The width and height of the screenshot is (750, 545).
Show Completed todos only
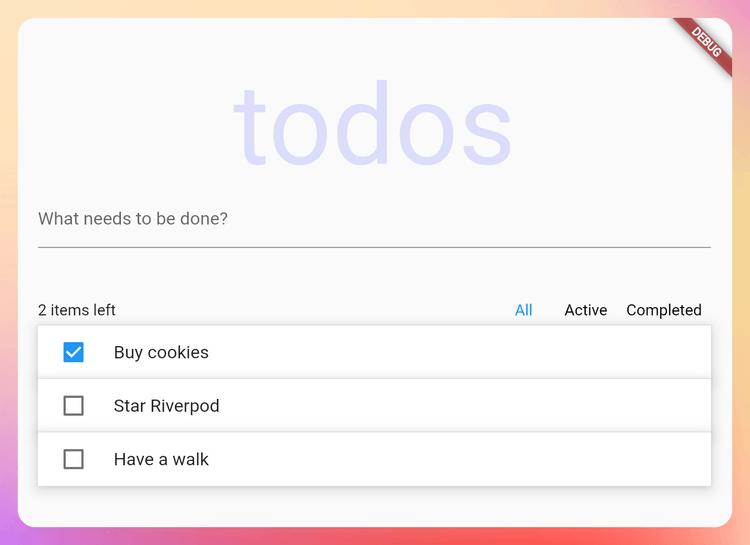(x=664, y=310)
